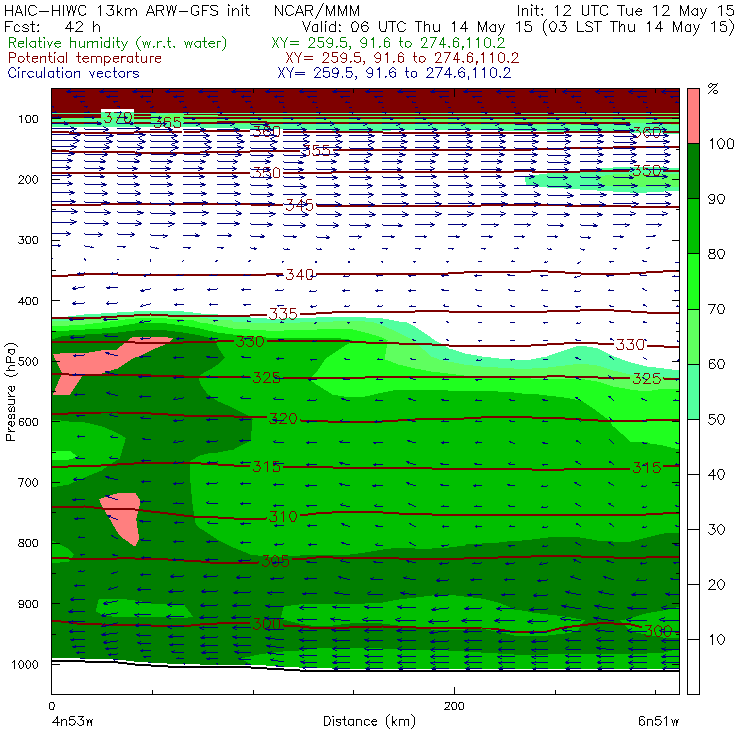This screenshot has width=740, height=740.
Task: Click the '600' pressure axis label
Action: (x=28, y=422)
